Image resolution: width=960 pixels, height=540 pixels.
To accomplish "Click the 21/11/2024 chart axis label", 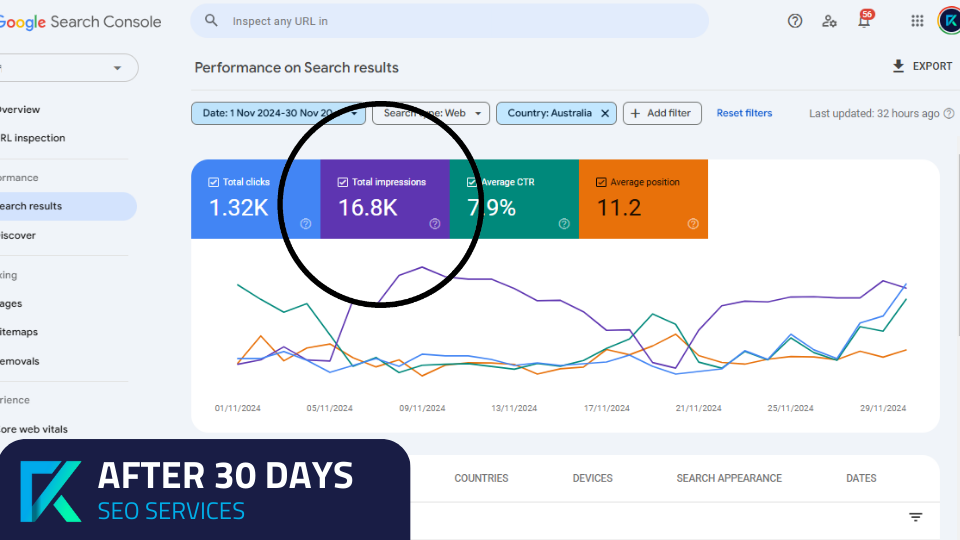I will (698, 408).
